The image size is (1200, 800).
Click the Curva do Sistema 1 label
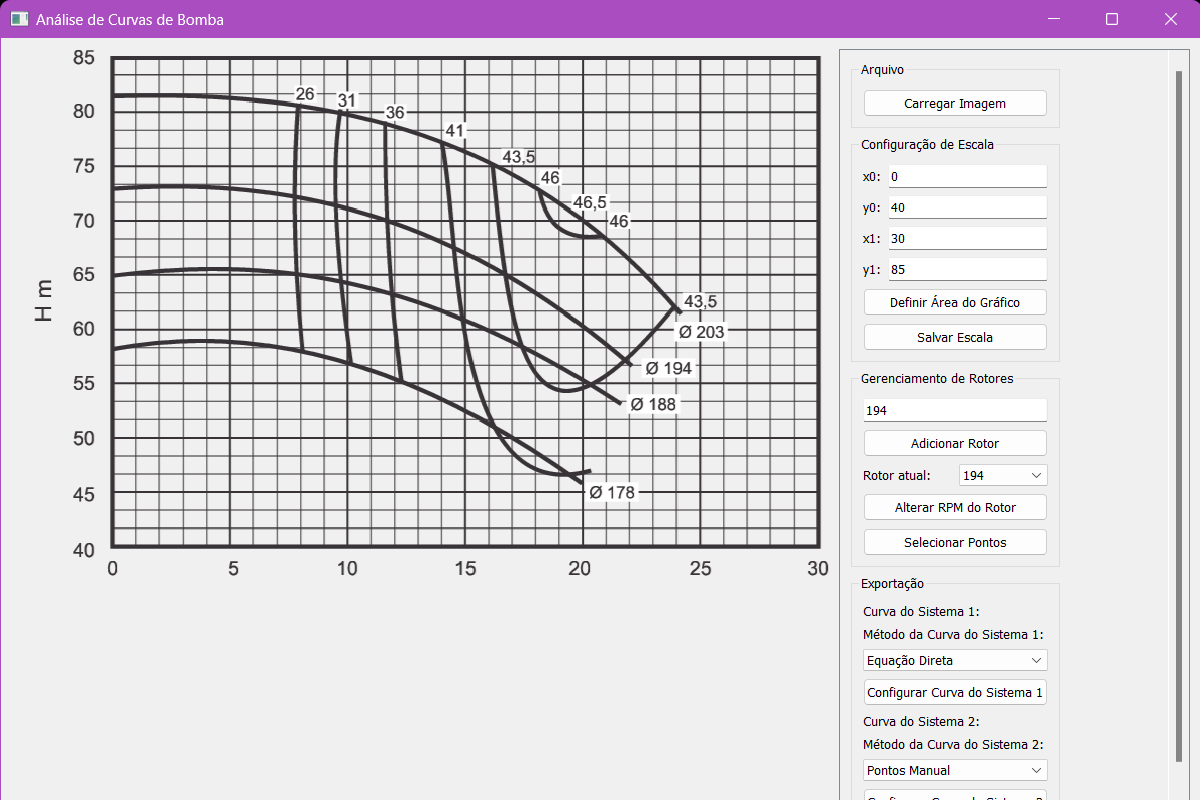[x=921, y=612]
